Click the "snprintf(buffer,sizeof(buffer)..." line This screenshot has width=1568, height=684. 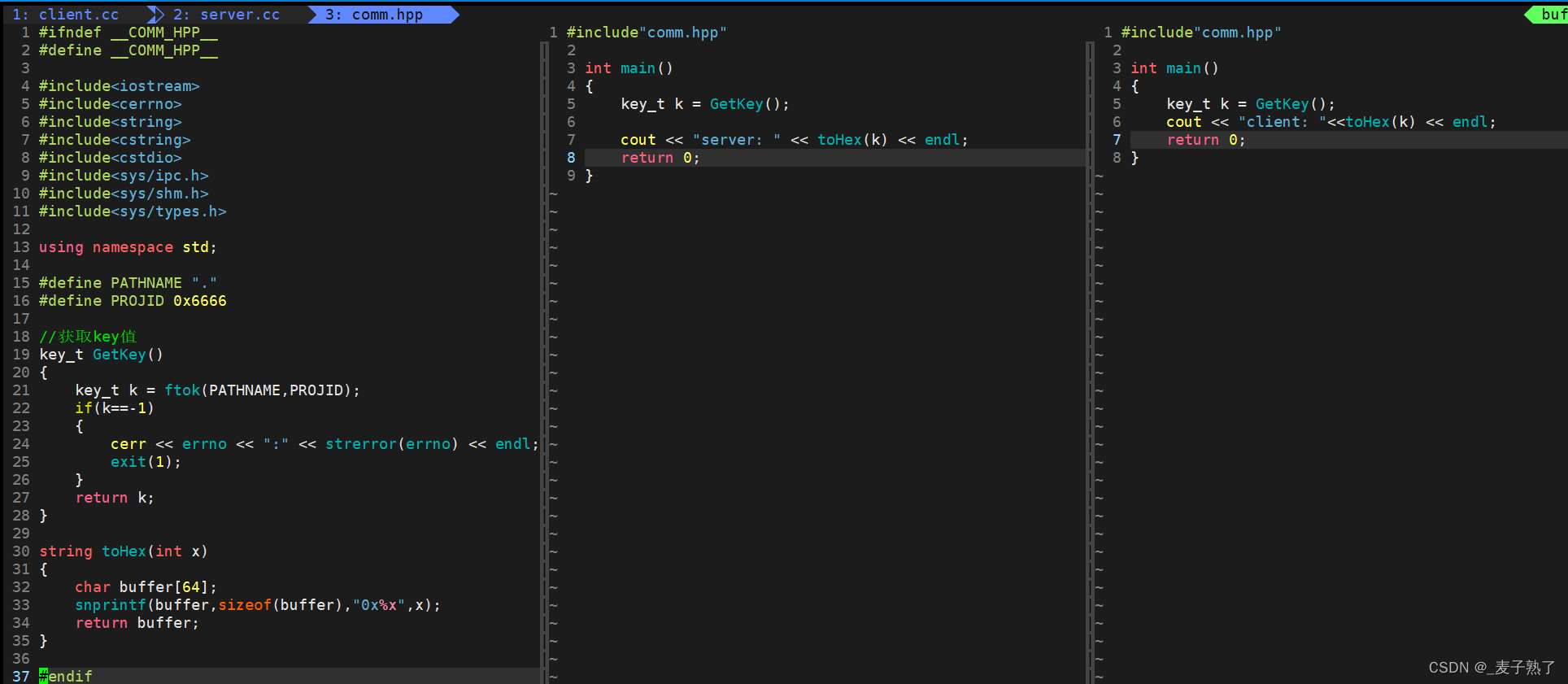click(x=258, y=605)
